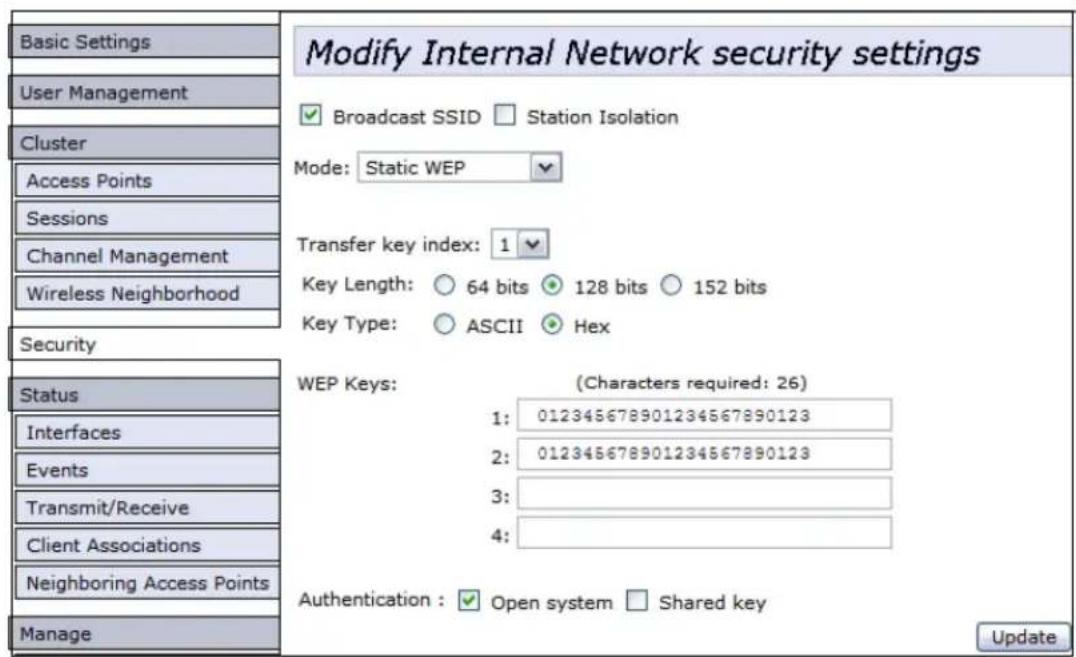Select the Security sidebar item
Screen dimensions: 1076x657
[145, 344]
